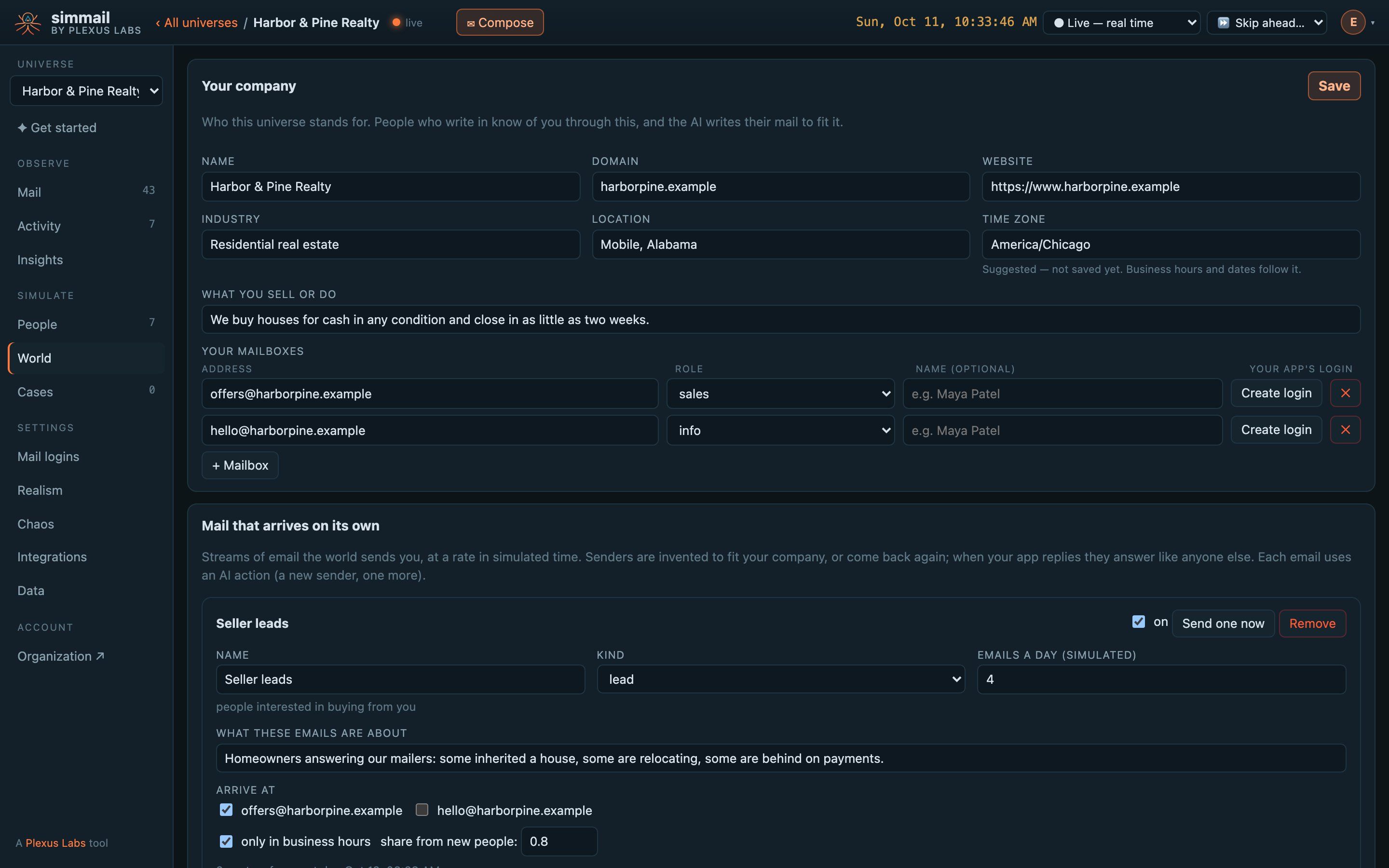Click the Seller leads stream name field

(x=400, y=680)
